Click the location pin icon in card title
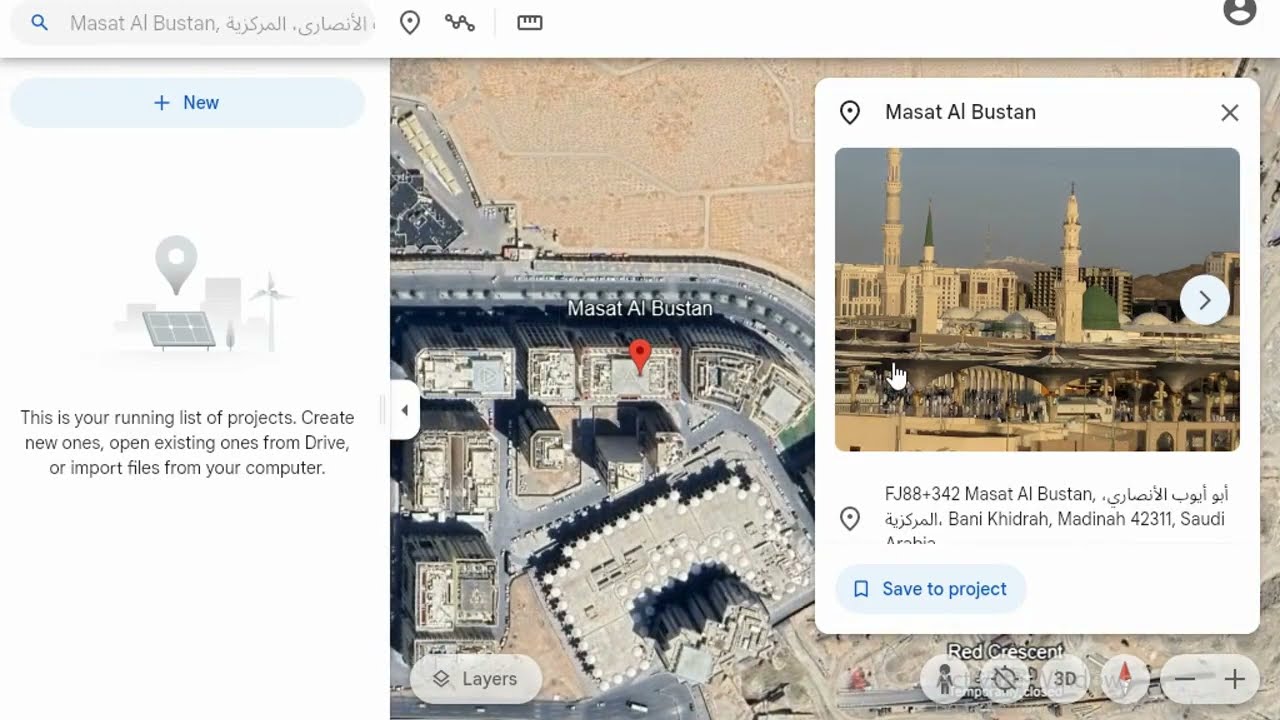 point(850,113)
